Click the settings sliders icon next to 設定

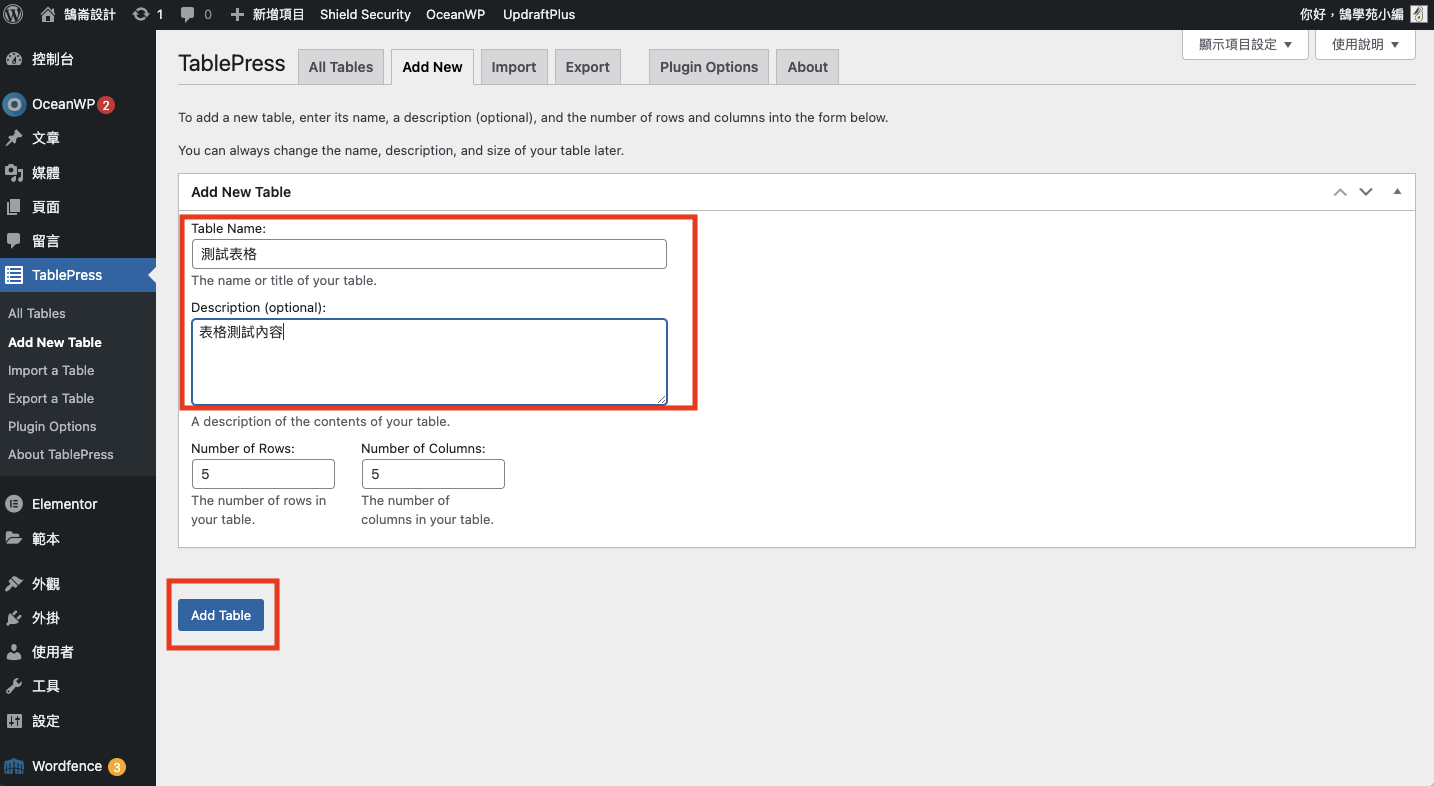tap(14, 721)
